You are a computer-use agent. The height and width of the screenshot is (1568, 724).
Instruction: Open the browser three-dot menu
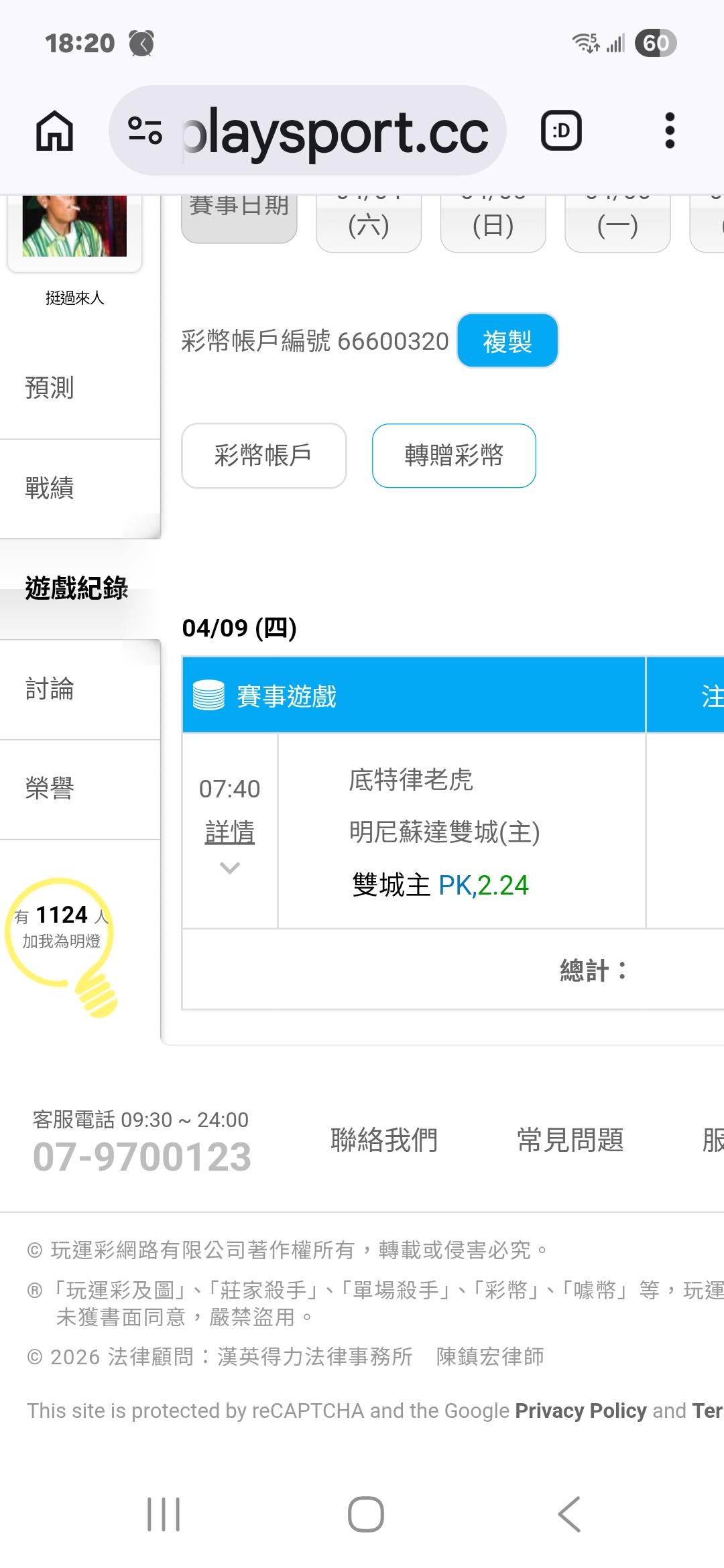click(x=669, y=131)
